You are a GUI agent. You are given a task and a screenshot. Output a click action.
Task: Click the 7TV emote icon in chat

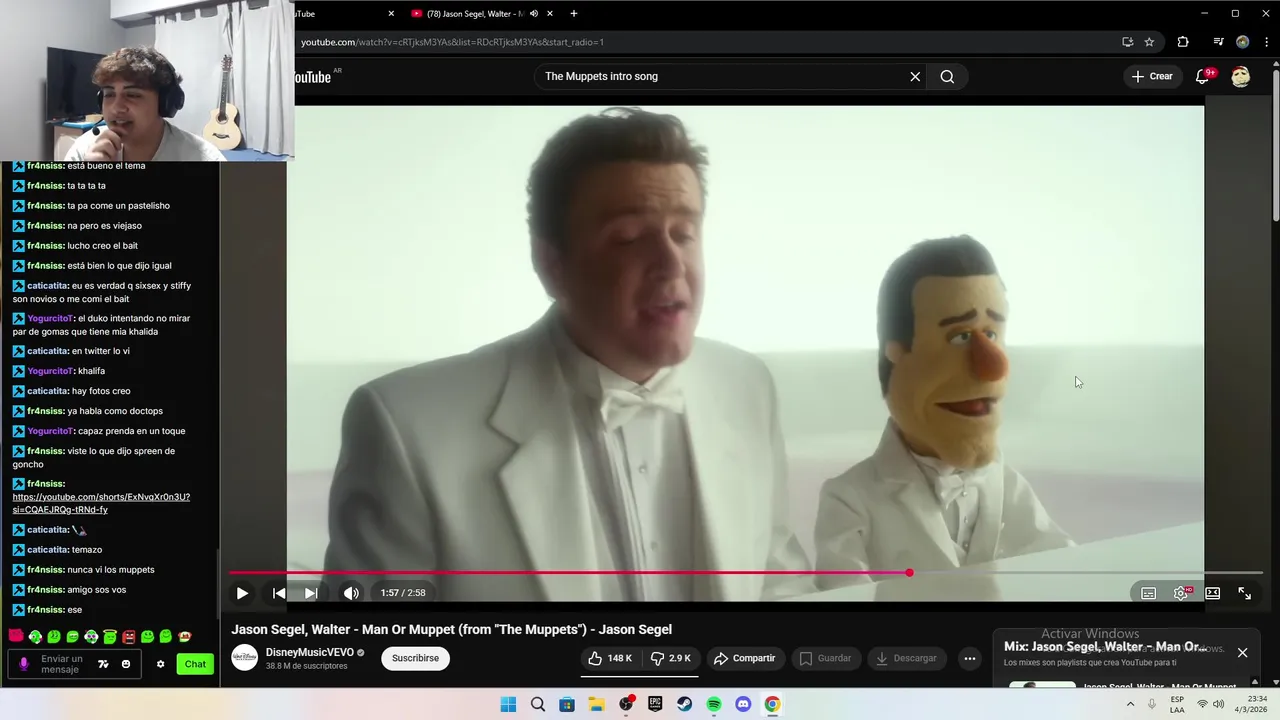click(103, 664)
